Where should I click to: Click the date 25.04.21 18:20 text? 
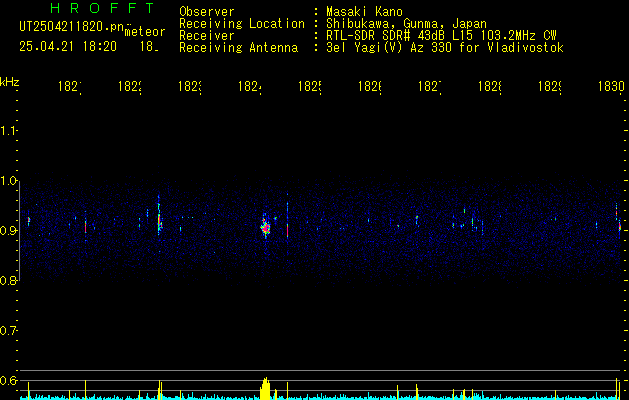pos(68,47)
